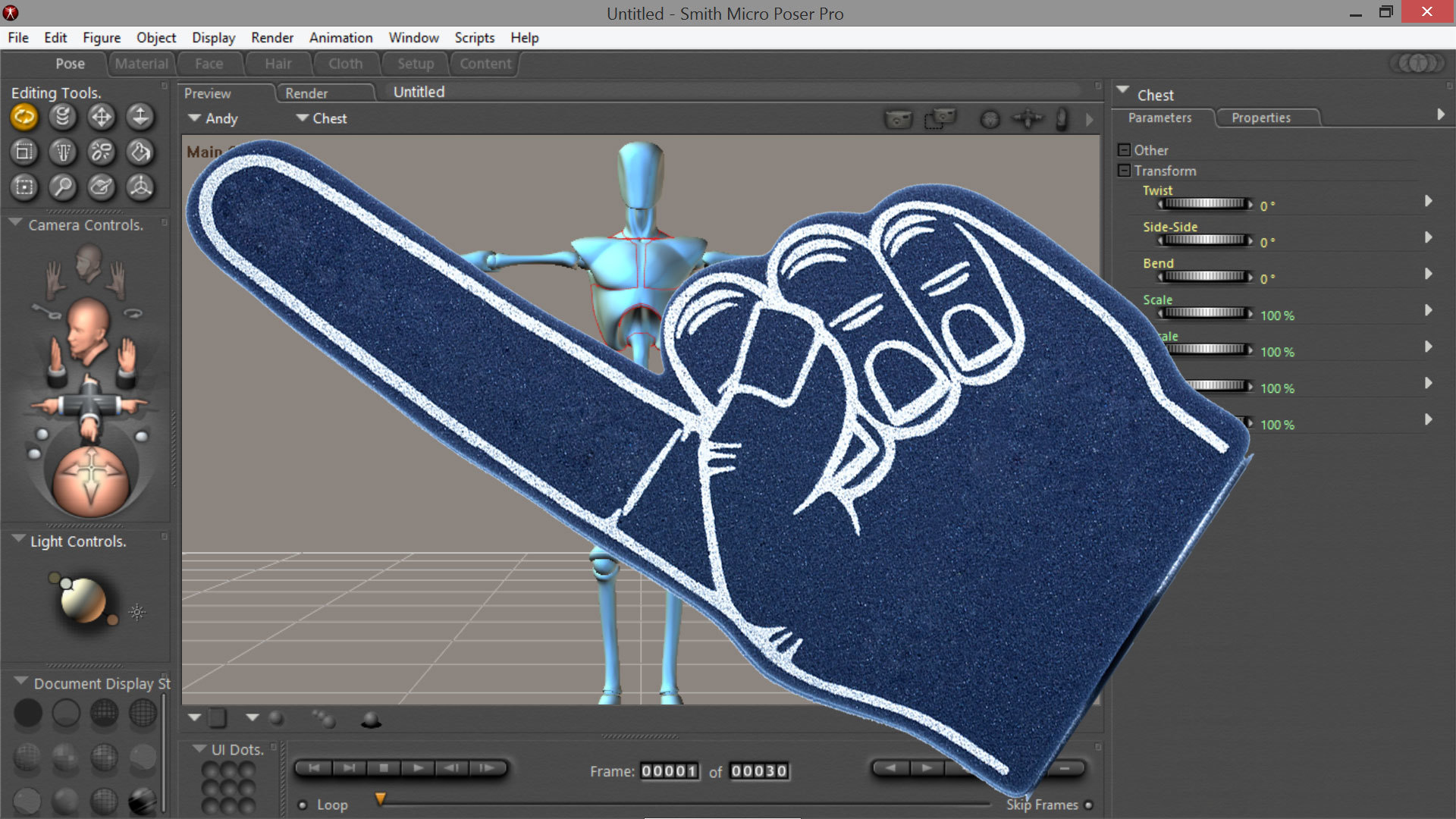Click the Twist parameter dial
Image resolution: width=1456 pixels, height=819 pixels.
point(1205,204)
